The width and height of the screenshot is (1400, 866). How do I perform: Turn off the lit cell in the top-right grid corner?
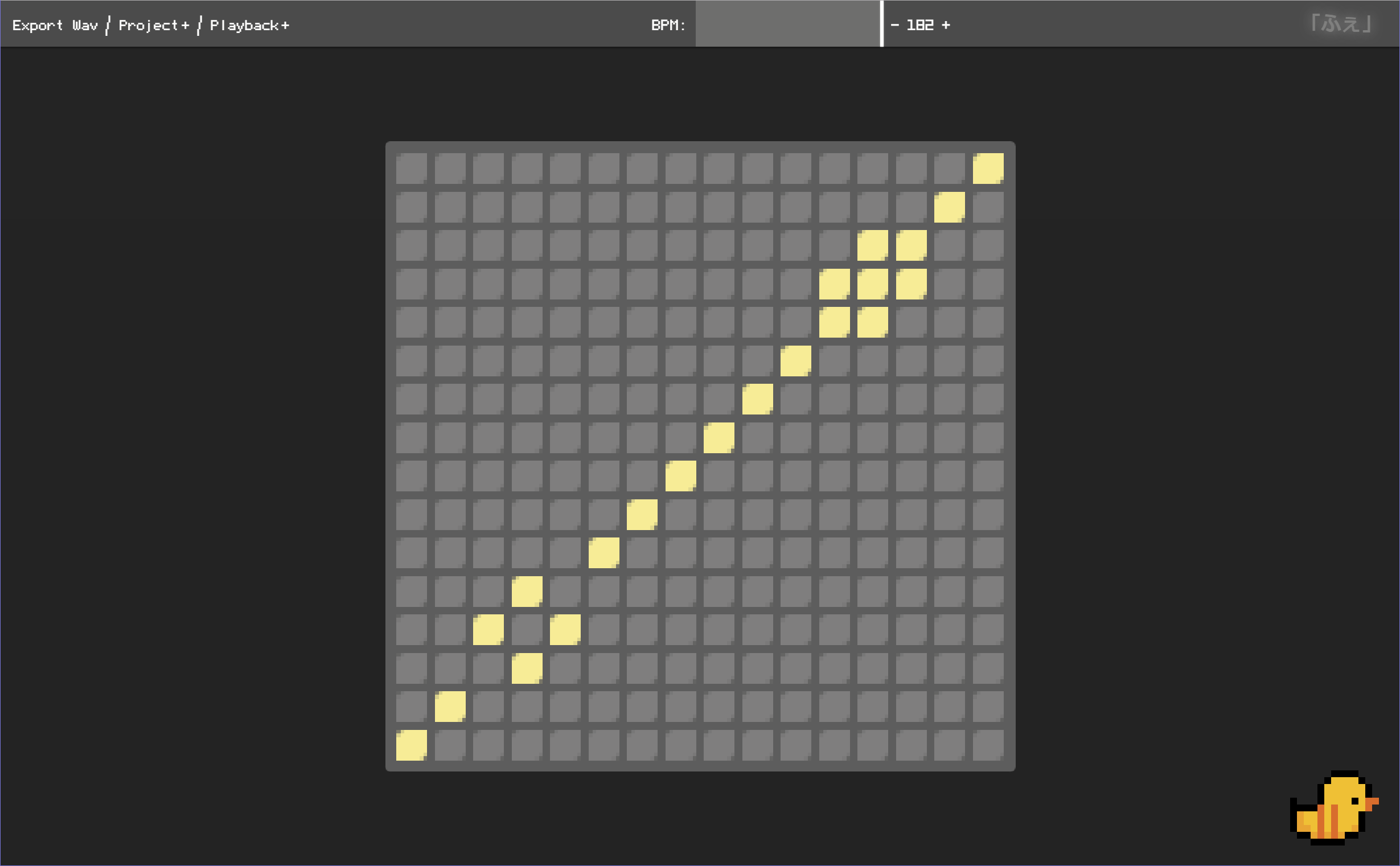988,169
